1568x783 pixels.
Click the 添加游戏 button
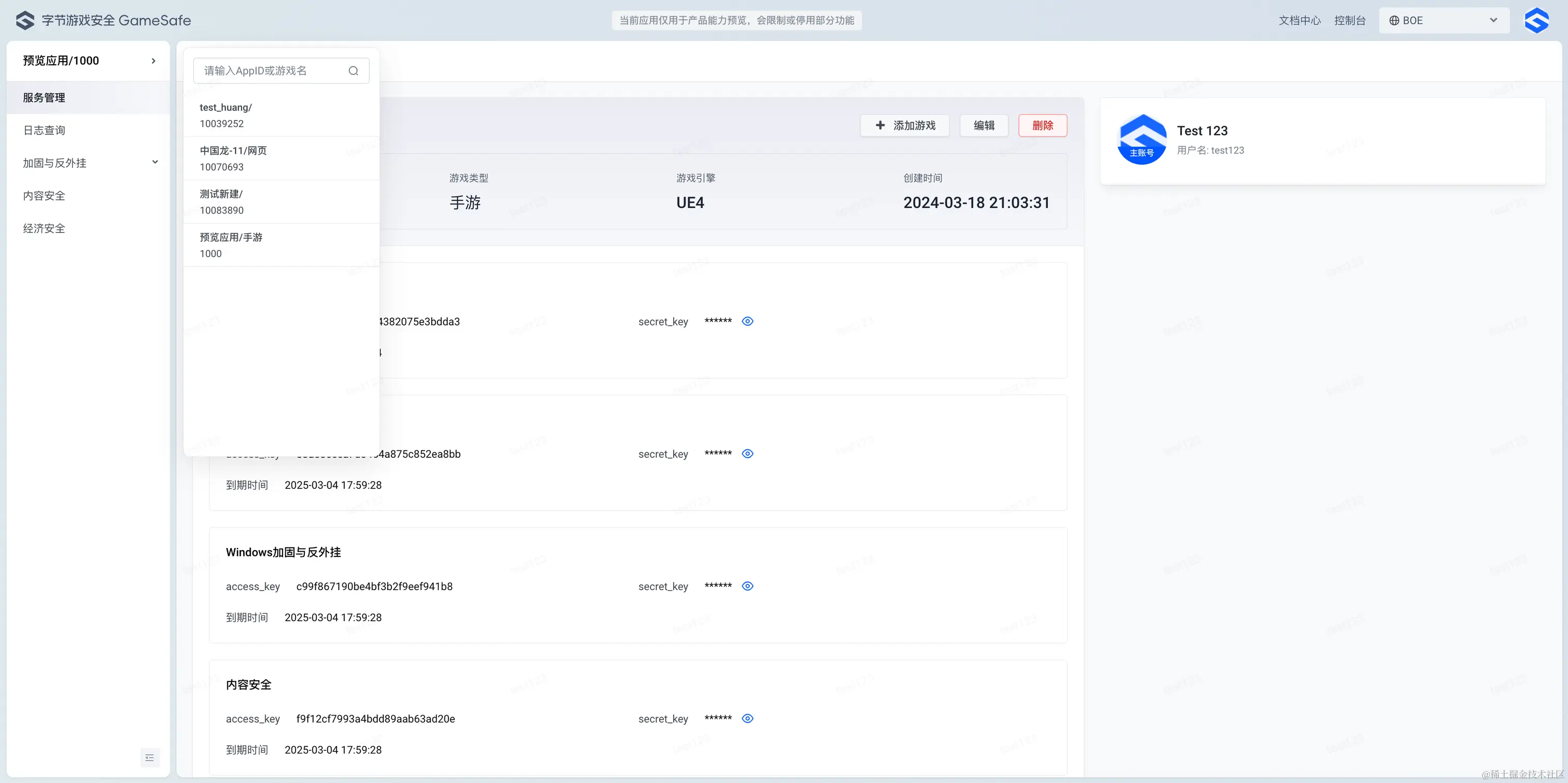tap(904, 125)
